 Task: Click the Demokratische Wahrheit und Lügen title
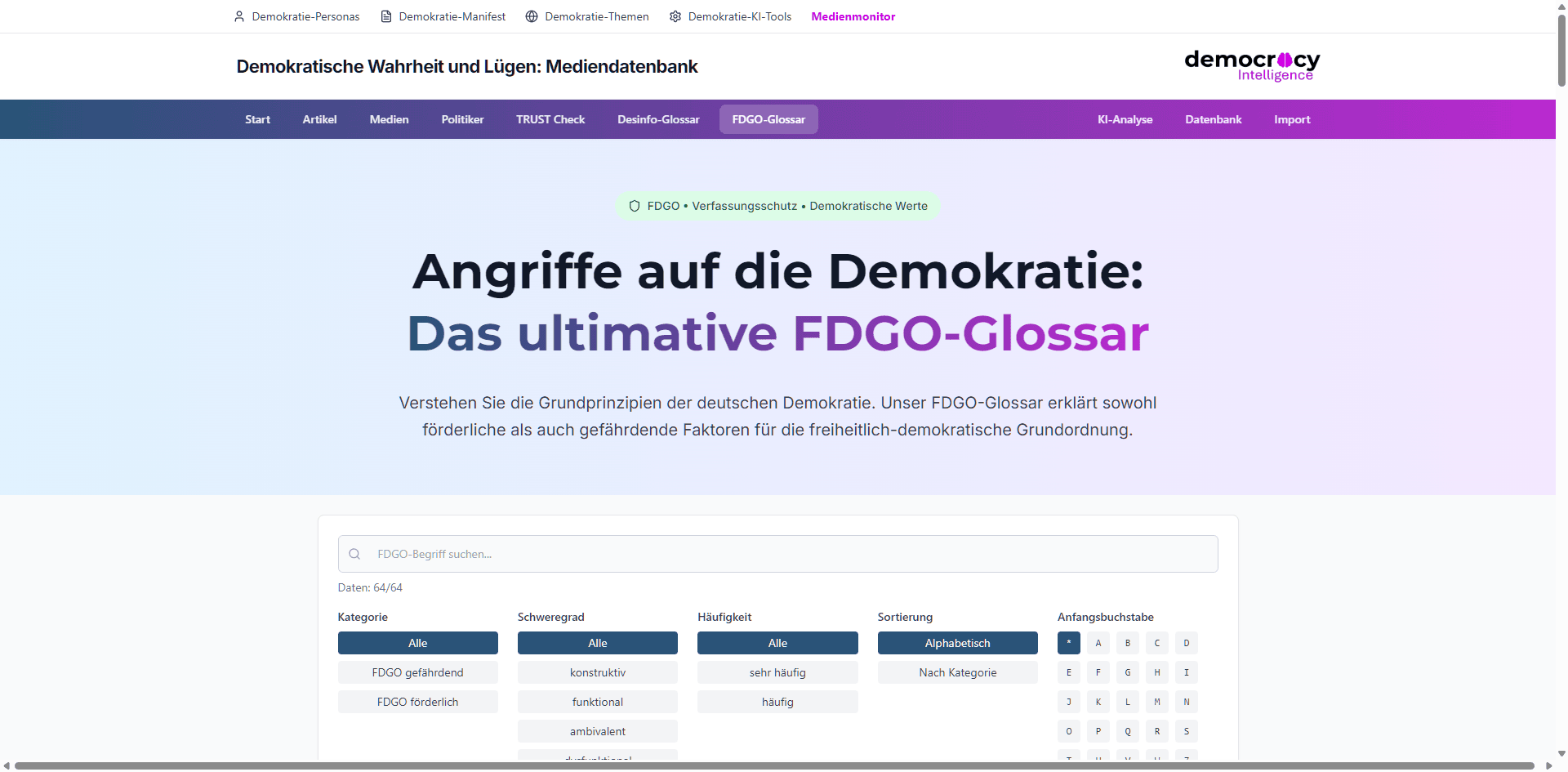pos(467,66)
